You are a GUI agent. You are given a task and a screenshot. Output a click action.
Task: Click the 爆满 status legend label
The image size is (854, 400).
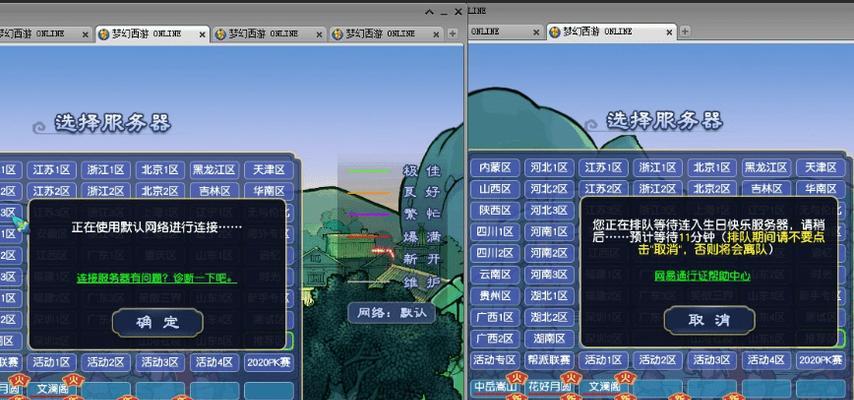(x=422, y=238)
